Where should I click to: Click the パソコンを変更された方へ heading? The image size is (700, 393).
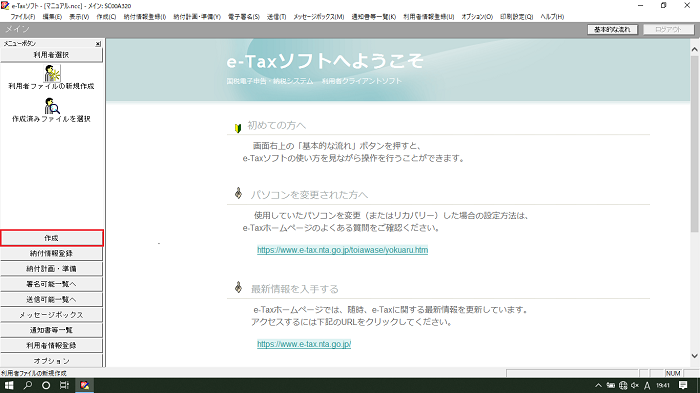pyautogui.click(x=309, y=195)
